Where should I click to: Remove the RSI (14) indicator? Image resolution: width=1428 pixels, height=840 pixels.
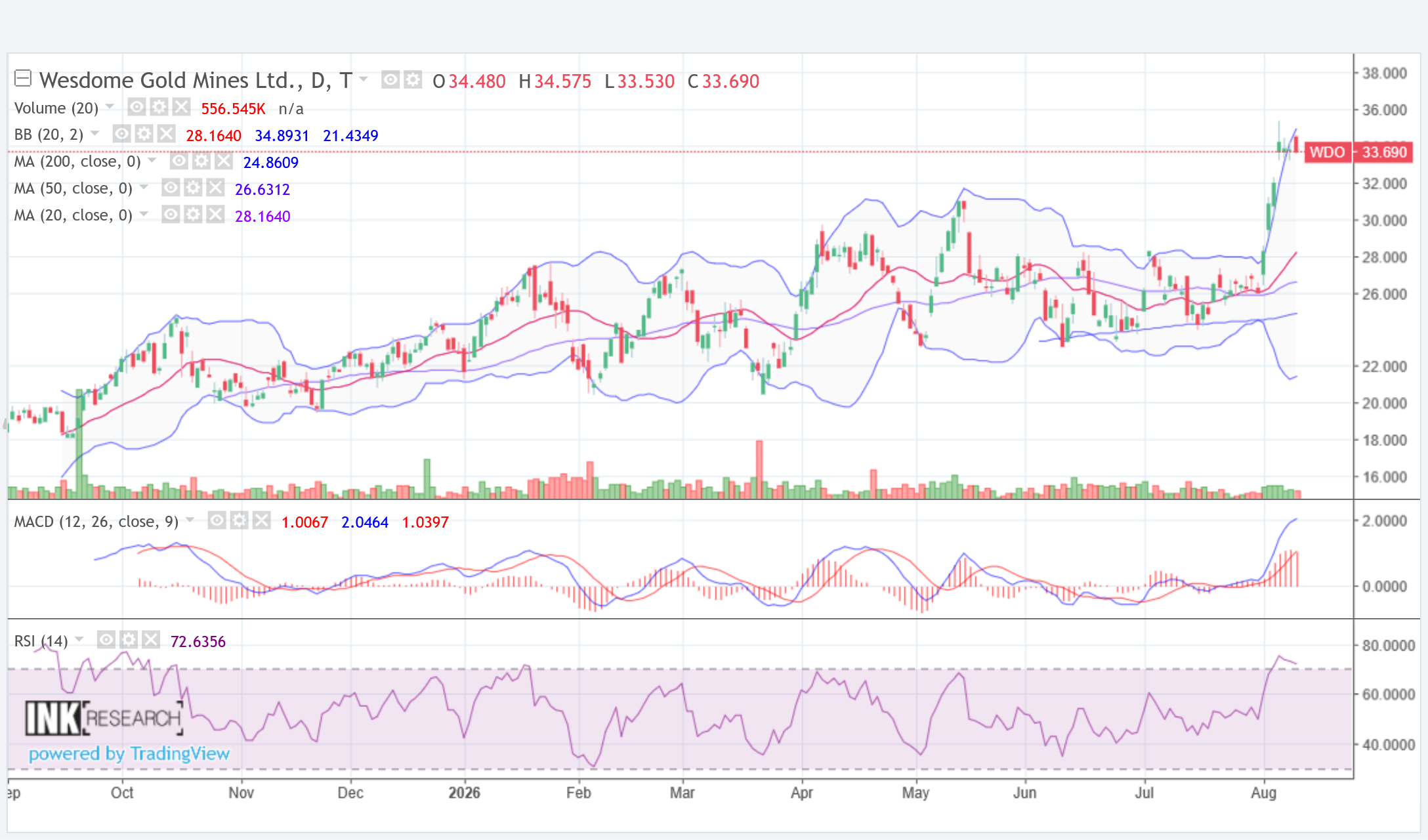point(151,640)
